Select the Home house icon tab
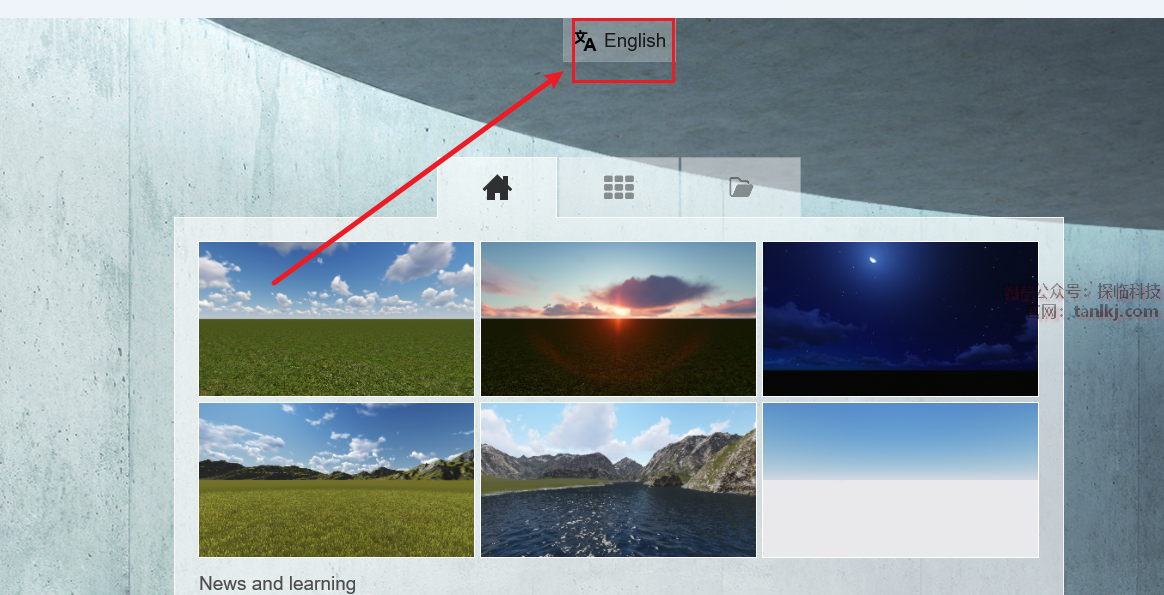This screenshot has height=595, width=1164. click(x=497, y=187)
